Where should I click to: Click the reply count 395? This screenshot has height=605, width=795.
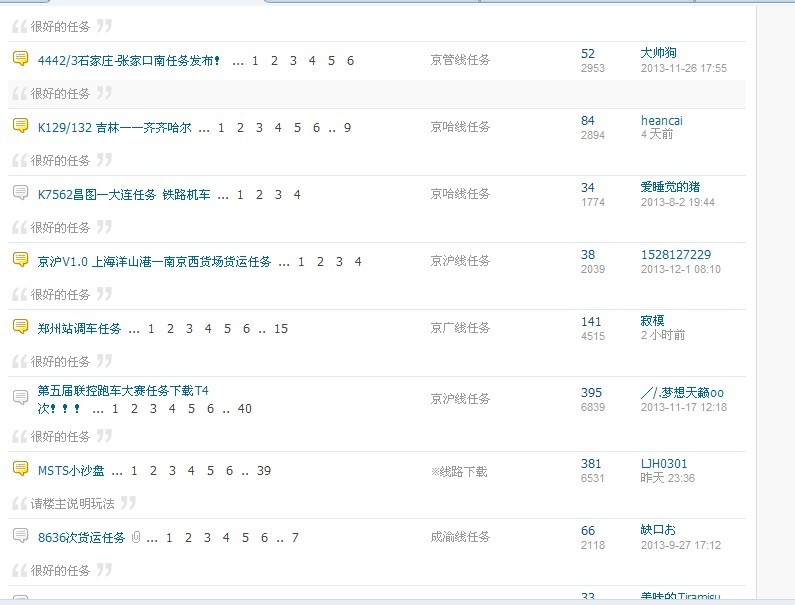pos(591,393)
